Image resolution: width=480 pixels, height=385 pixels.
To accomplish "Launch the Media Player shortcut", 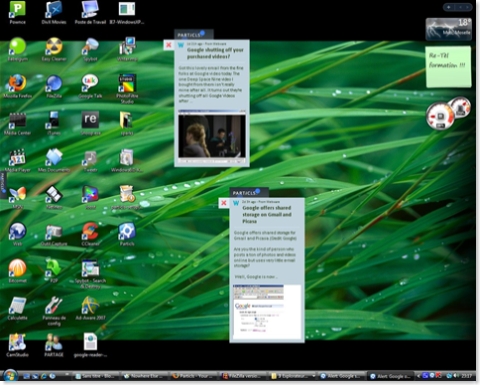I will click(17, 160).
